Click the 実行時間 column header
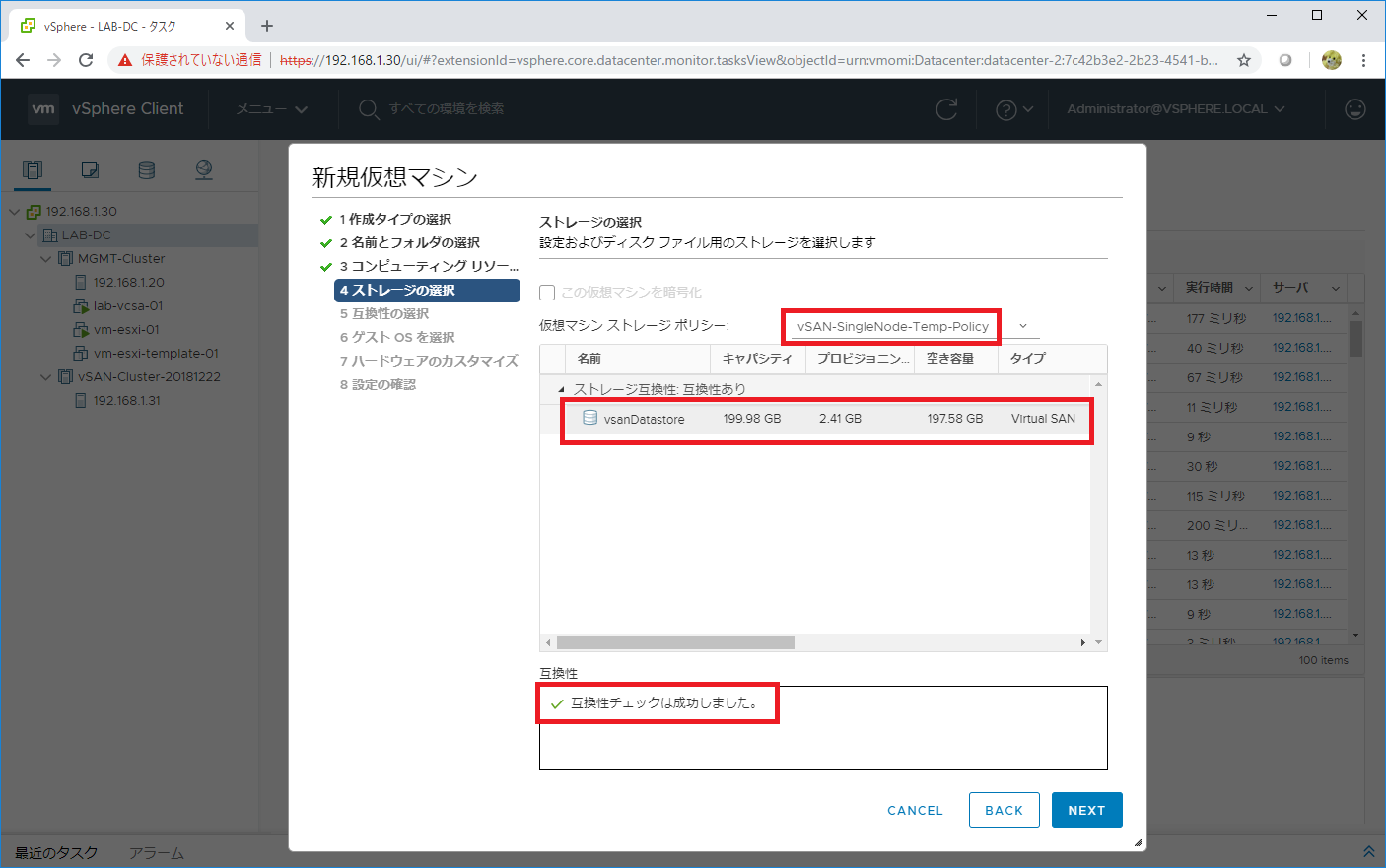Screen dimensions: 1386x868 (1209, 287)
